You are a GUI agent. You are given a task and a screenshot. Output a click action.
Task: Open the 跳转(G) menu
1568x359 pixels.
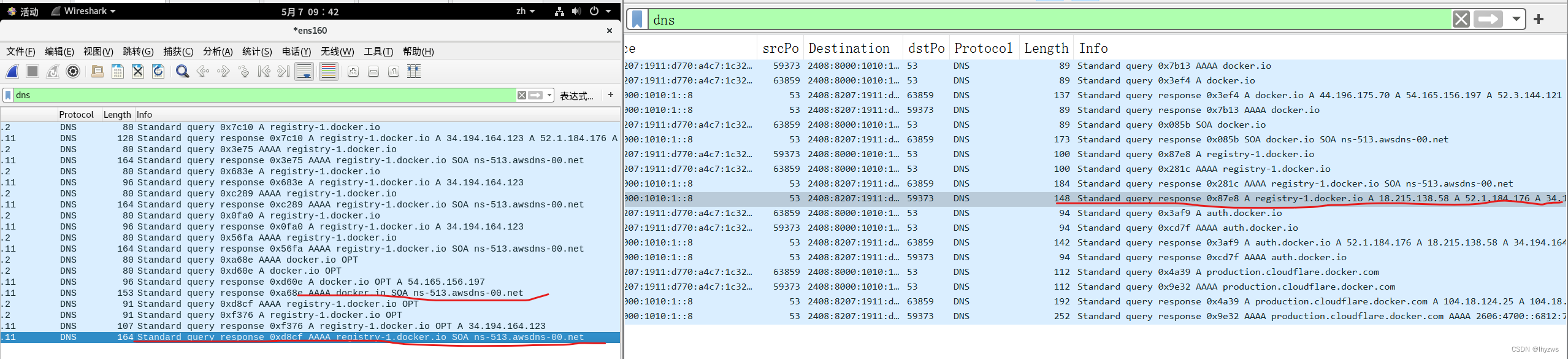coord(138,52)
